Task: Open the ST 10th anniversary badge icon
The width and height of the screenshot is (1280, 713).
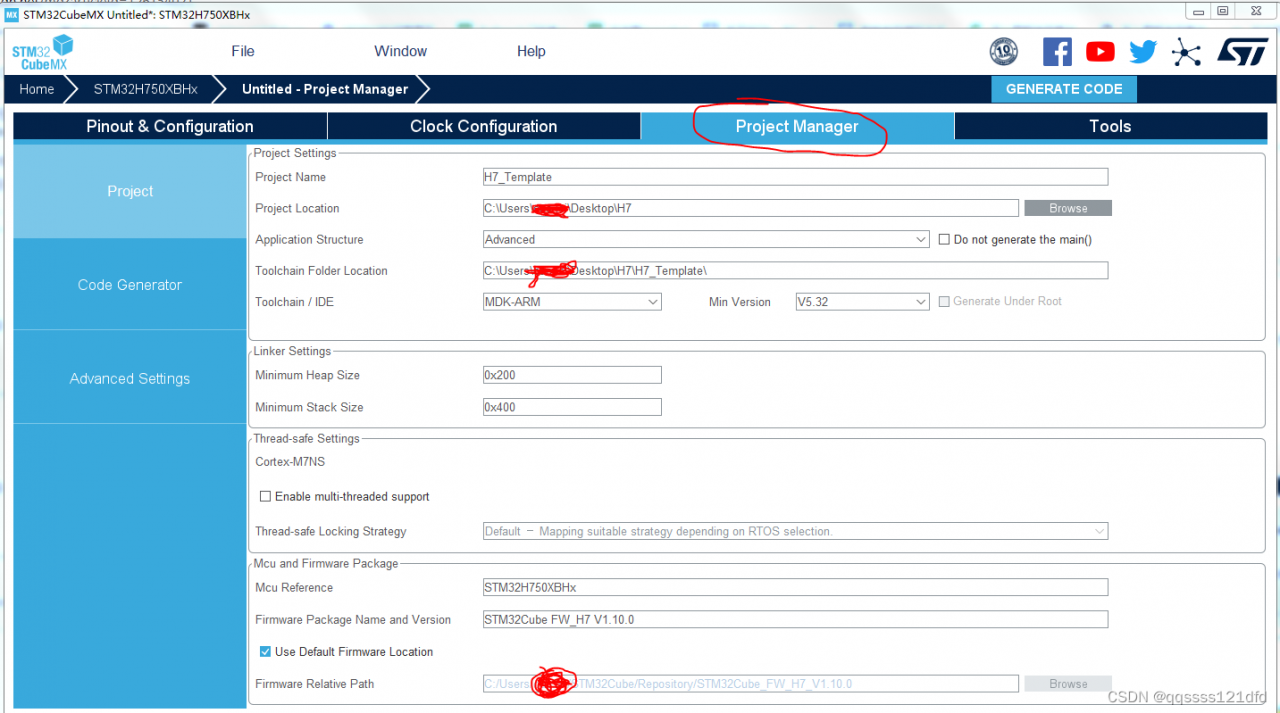Action: [1003, 51]
